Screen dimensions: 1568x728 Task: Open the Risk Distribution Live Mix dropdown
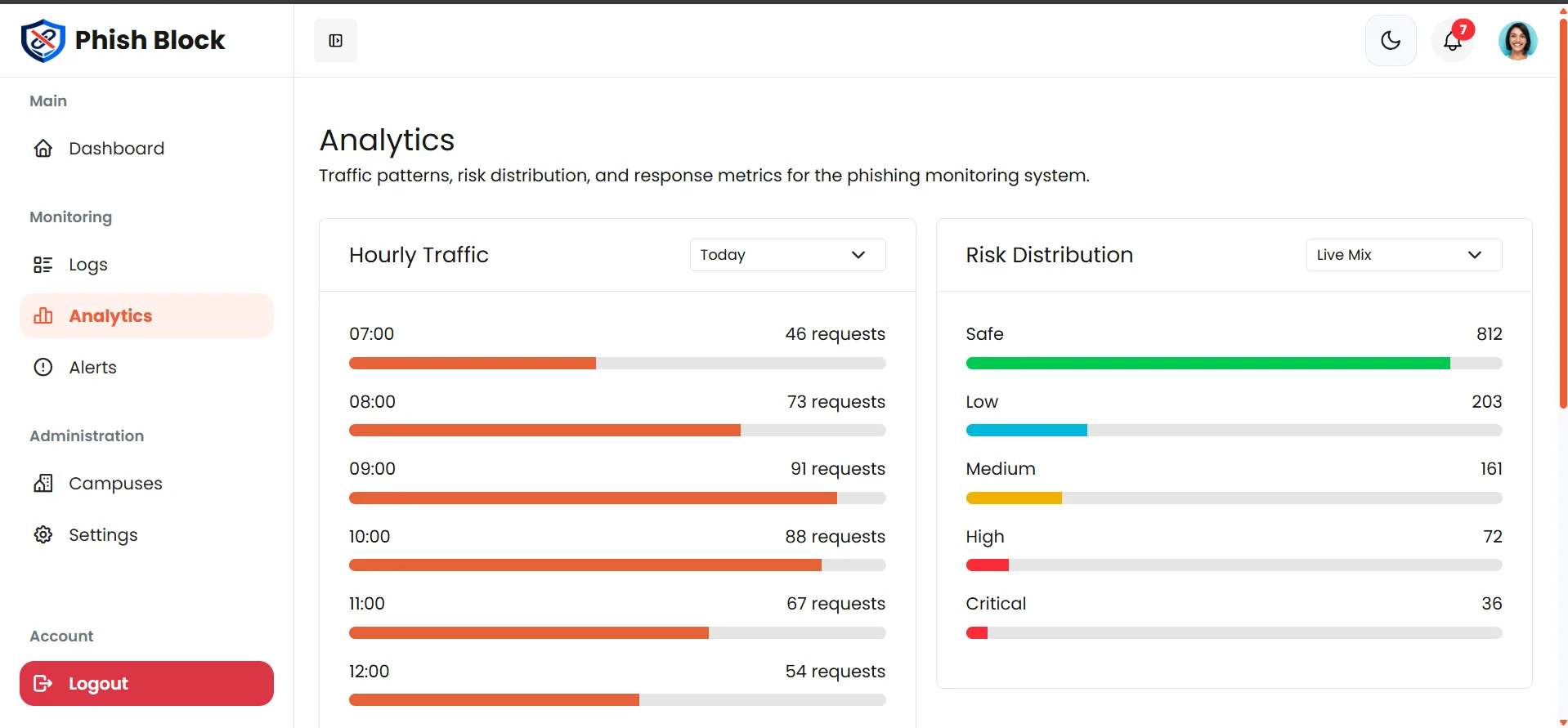(1404, 255)
